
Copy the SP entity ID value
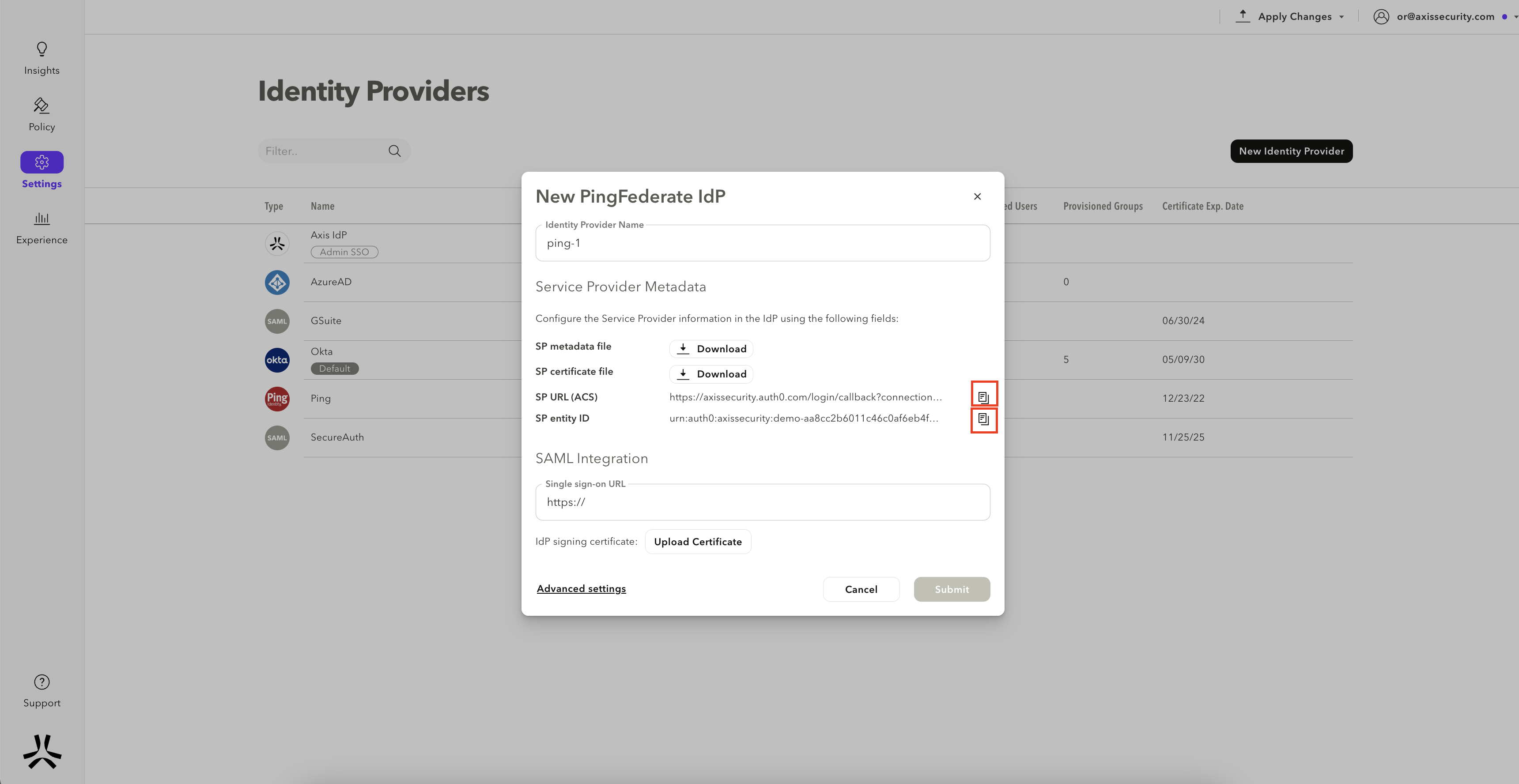coord(983,419)
